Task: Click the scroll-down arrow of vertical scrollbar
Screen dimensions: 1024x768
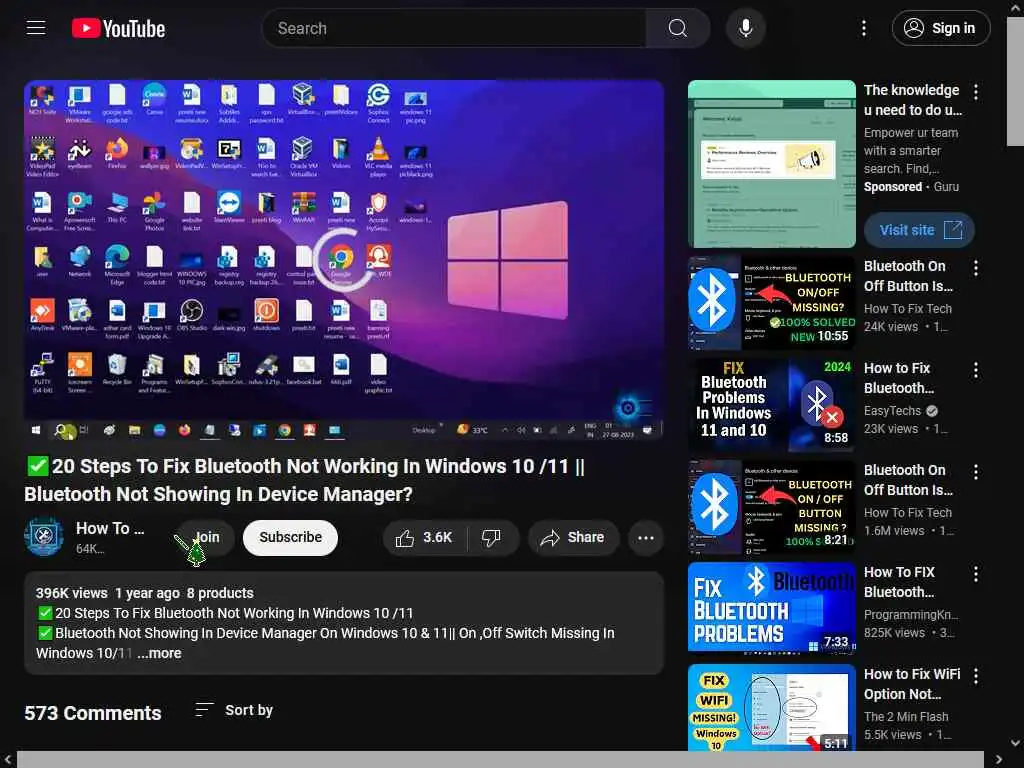Action: click(1016, 743)
